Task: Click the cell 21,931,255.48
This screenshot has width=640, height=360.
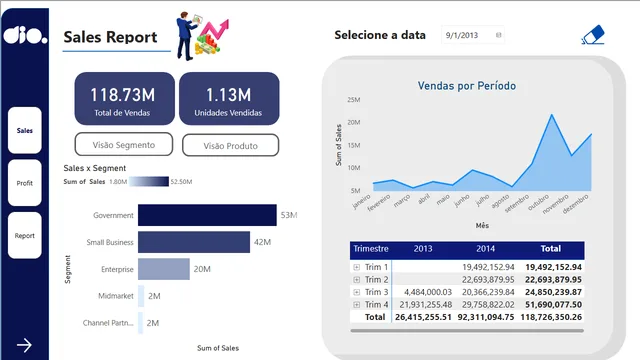Action: pyautogui.click(x=425, y=304)
